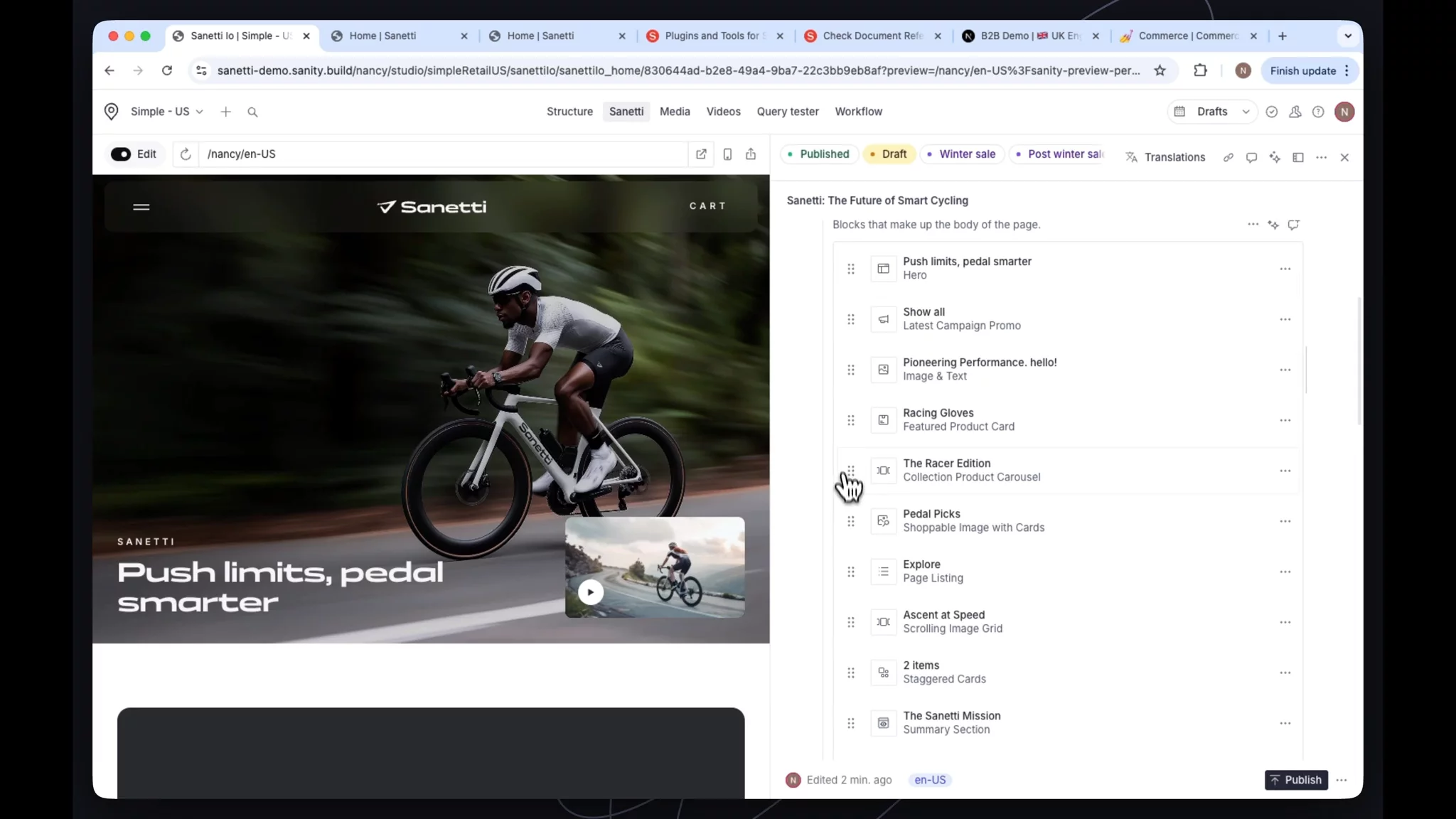Select the Published version chip
This screenshot has height=819, width=1456.
pyautogui.click(x=818, y=154)
